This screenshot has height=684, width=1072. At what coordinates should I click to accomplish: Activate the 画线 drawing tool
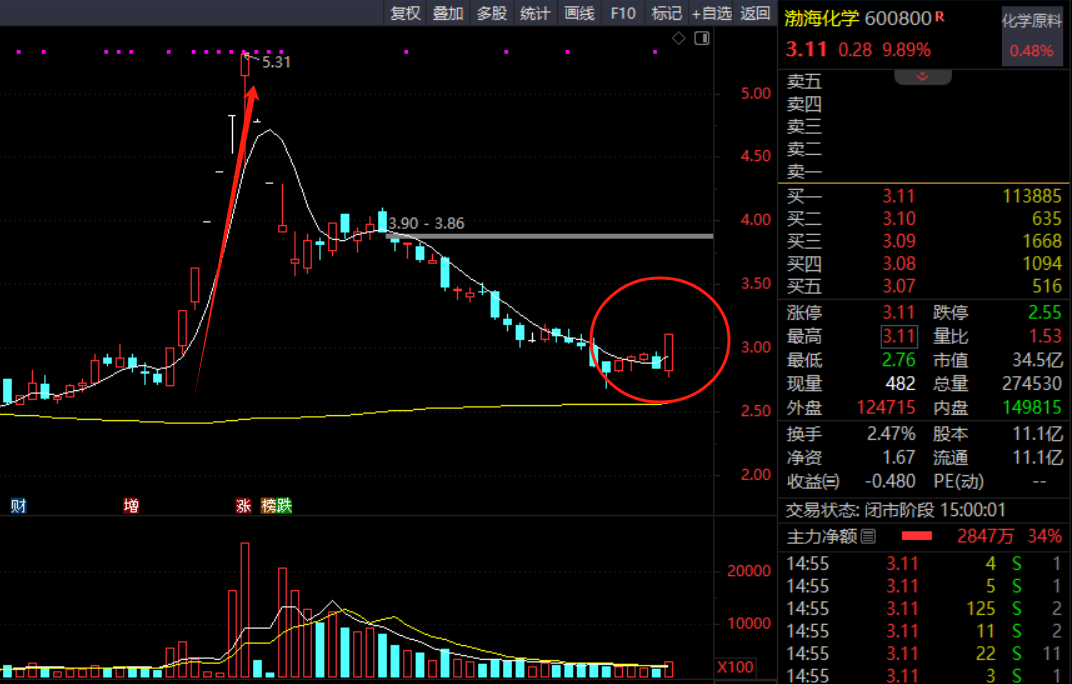pos(579,13)
